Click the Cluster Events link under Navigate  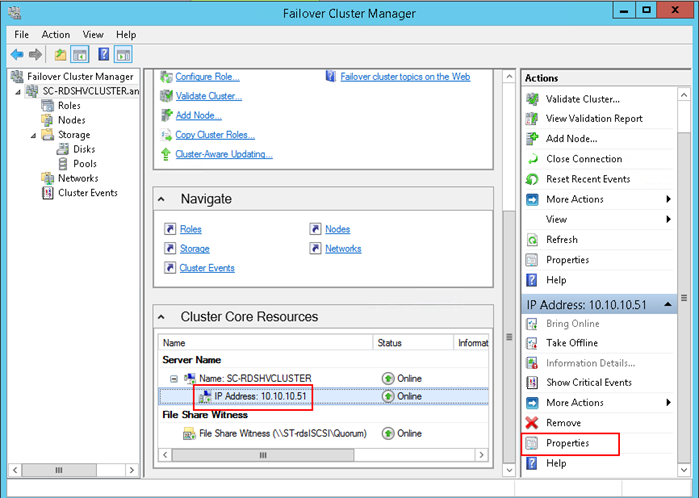point(207,268)
